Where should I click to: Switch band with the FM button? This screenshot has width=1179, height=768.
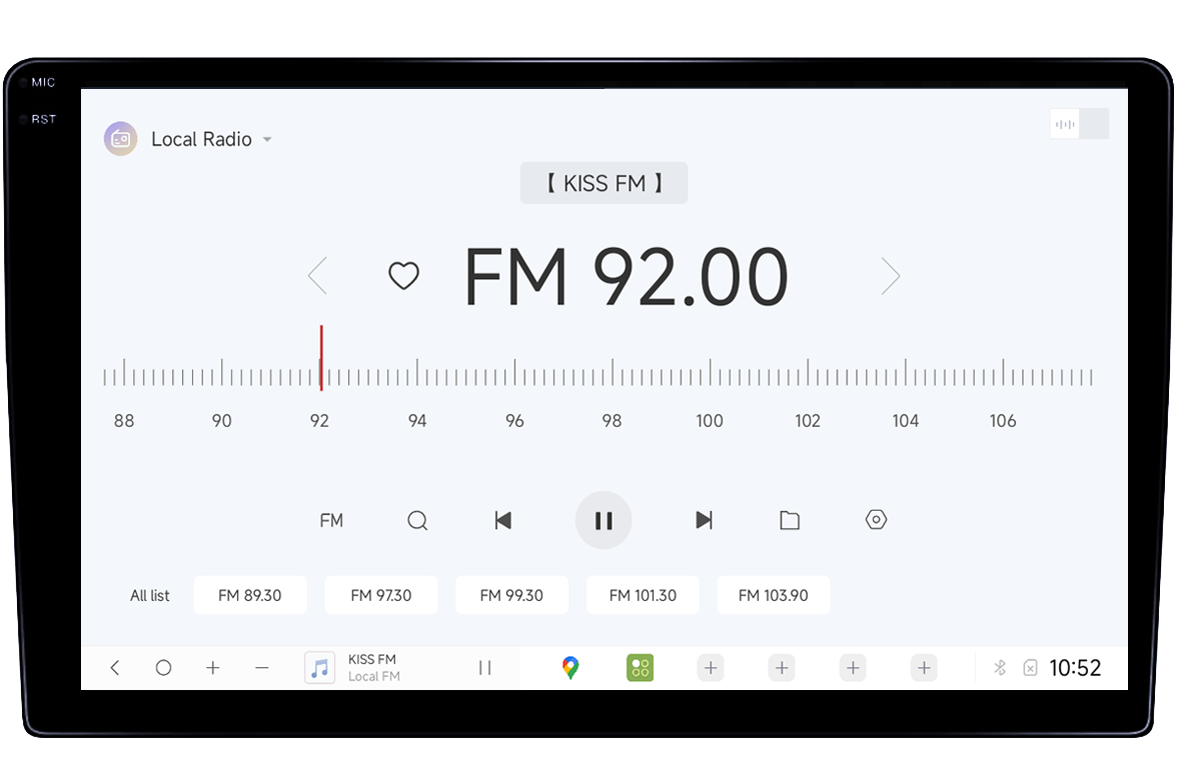pyautogui.click(x=332, y=521)
